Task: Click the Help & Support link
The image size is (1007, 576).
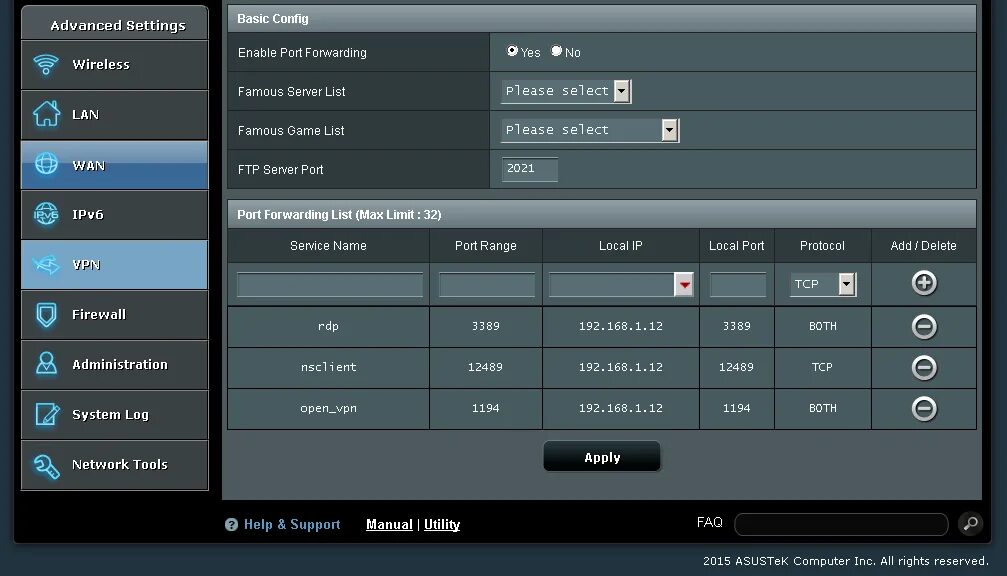Action: pyautogui.click(x=292, y=525)
